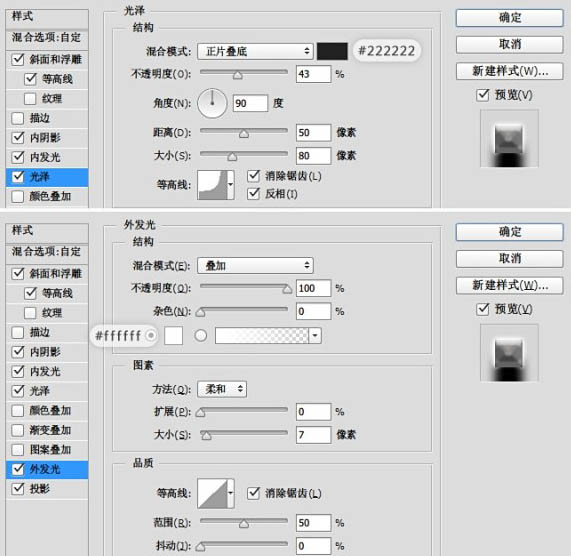Expand the gradient picker arrow in 外发光 dialog
Viewport: 571px width, 556px height.
click(315, 335)
